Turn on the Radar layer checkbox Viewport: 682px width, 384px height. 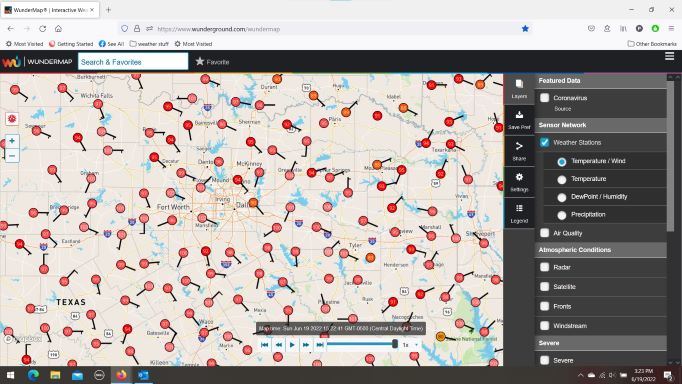click(x=545, y=267)
